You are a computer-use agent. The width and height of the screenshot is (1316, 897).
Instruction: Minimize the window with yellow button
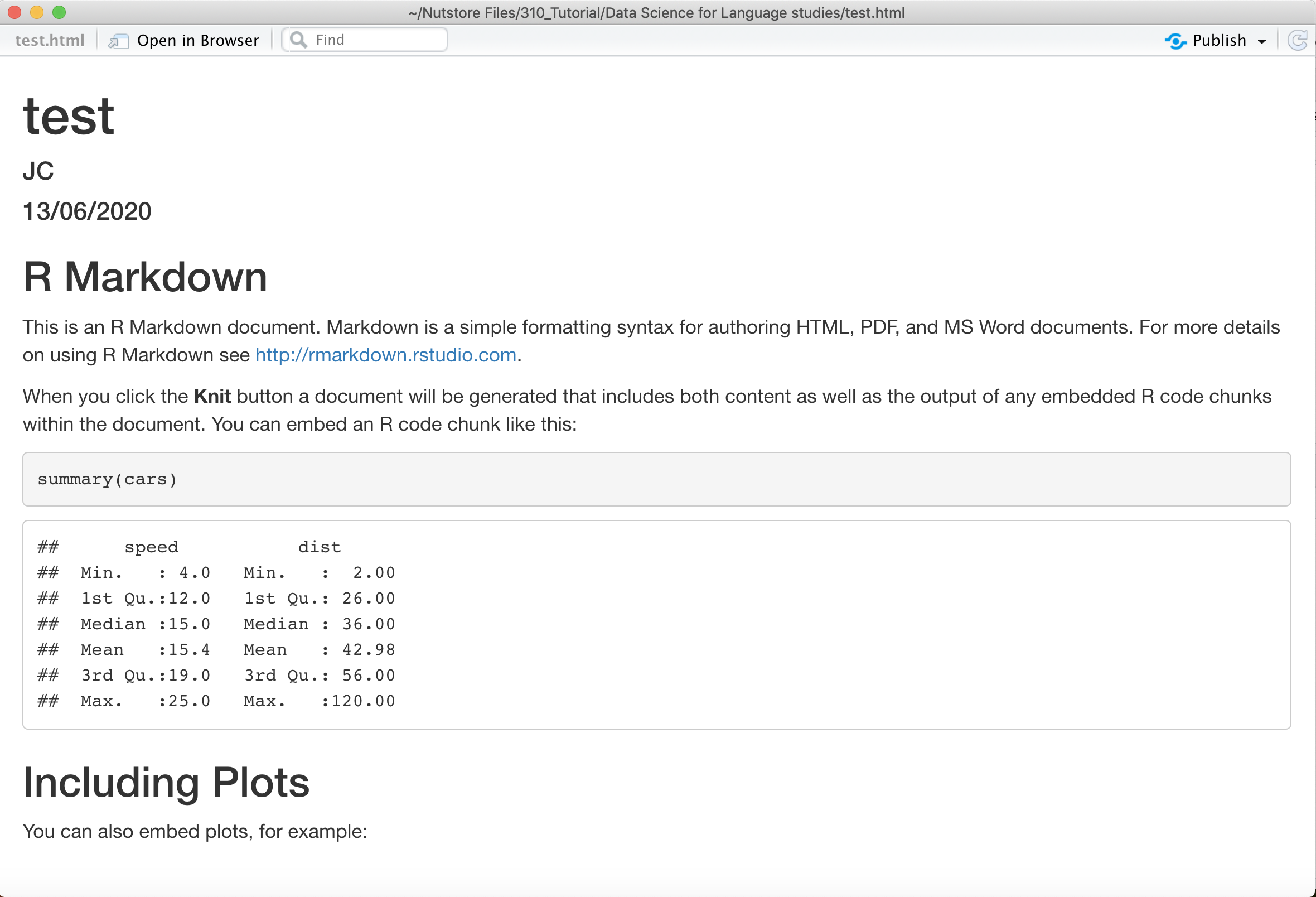coord(37,12)
